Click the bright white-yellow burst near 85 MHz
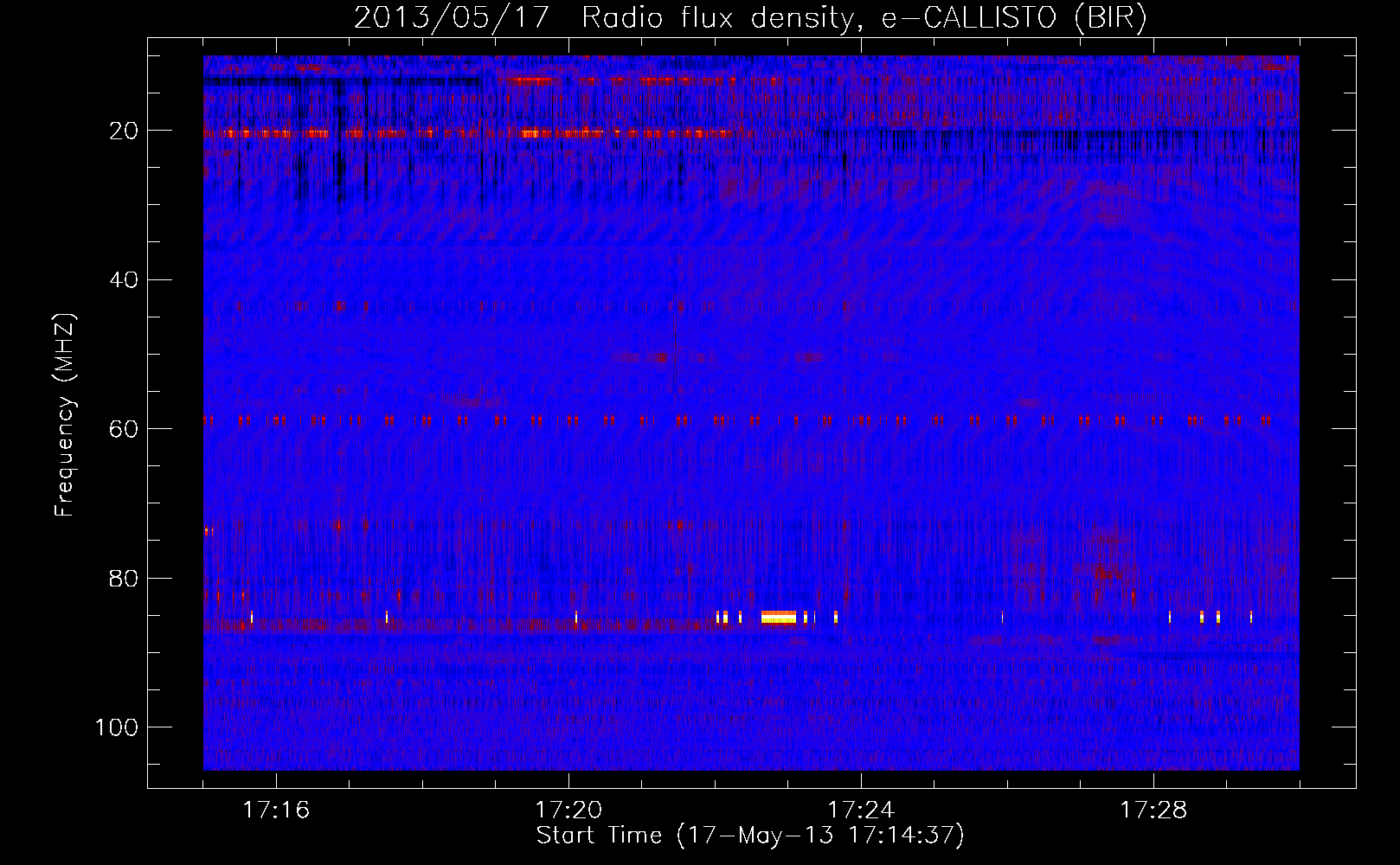Image resolution: width=1400 pixels, height=865 pixels. [778, 617]
